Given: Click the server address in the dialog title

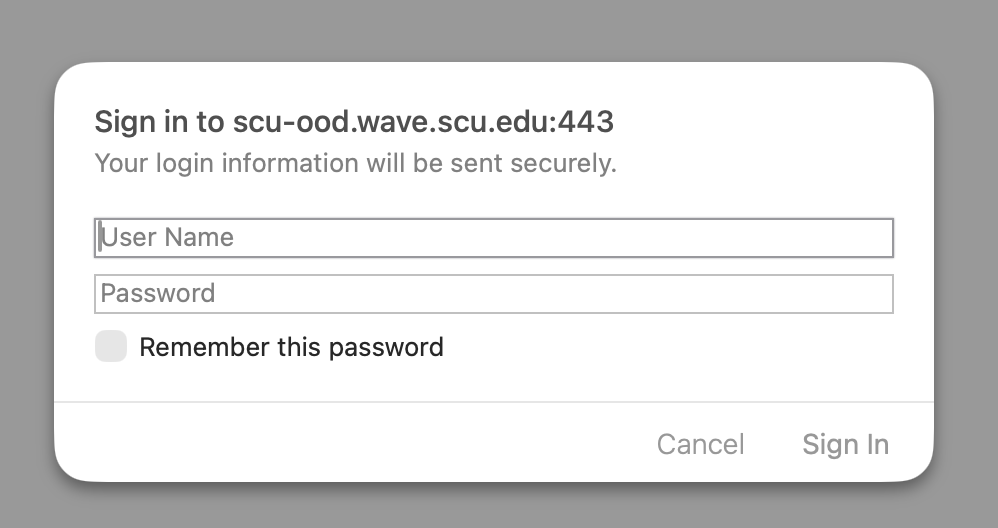Looking at the screenshot, I should (x=423, y=122).
